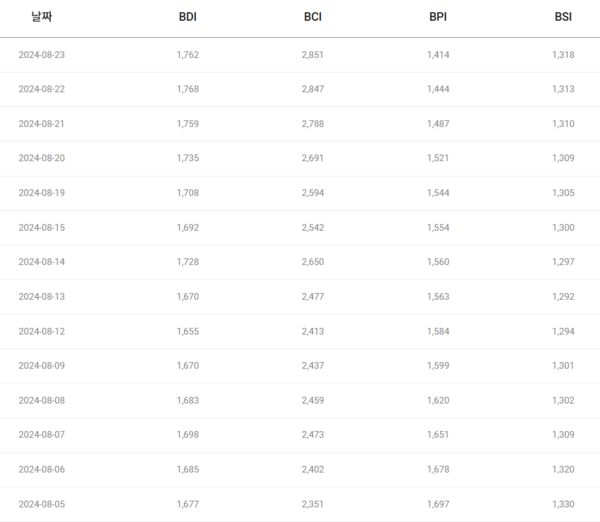Click the 날짜 column header

coord(41,17)
